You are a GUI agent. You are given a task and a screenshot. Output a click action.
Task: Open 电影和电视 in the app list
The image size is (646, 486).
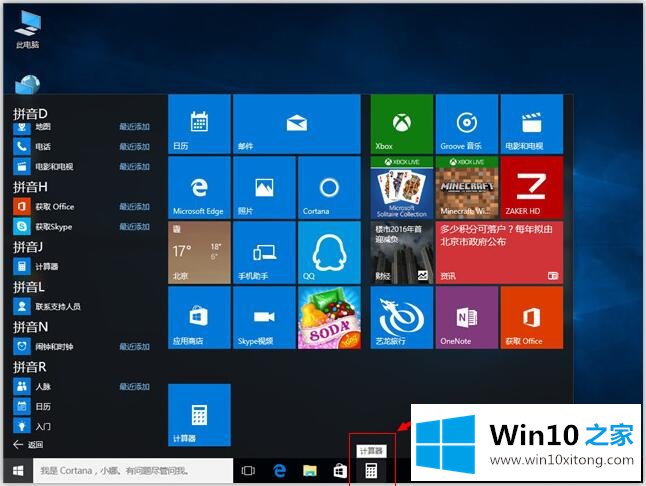click(x=82, y=166)
